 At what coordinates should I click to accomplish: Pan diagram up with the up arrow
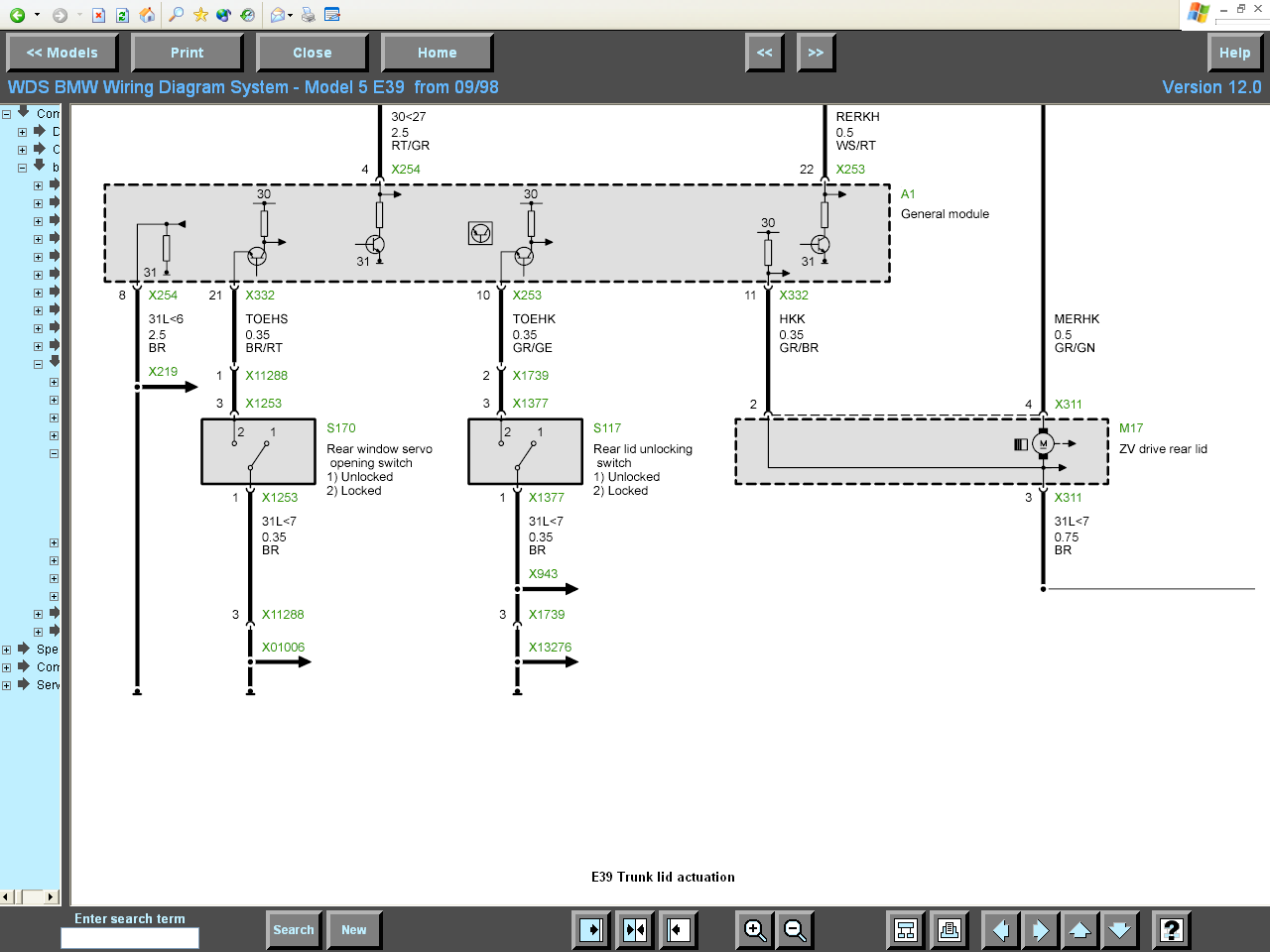click(x=1079, y=930)
